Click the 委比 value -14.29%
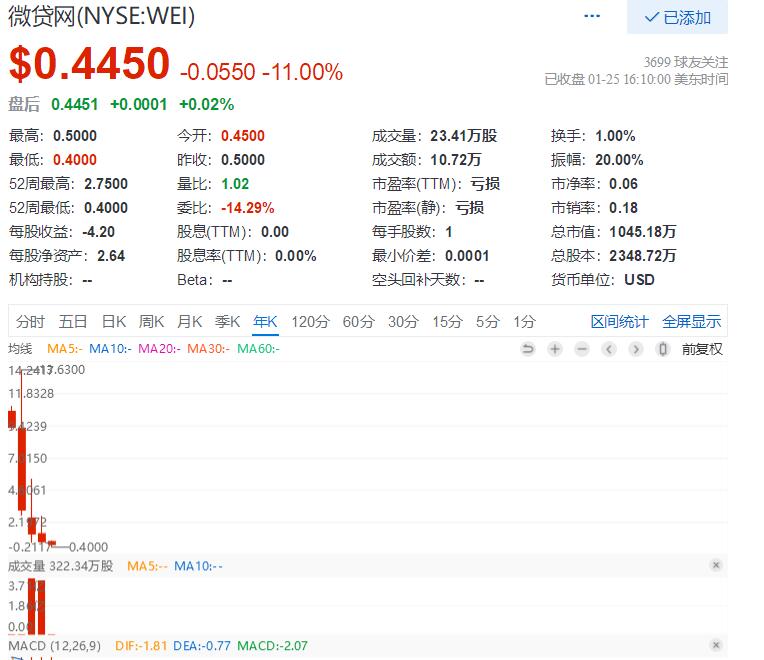The width and height of the screenshot is (764, 660). pyautogui.click(x=248, y=208)
